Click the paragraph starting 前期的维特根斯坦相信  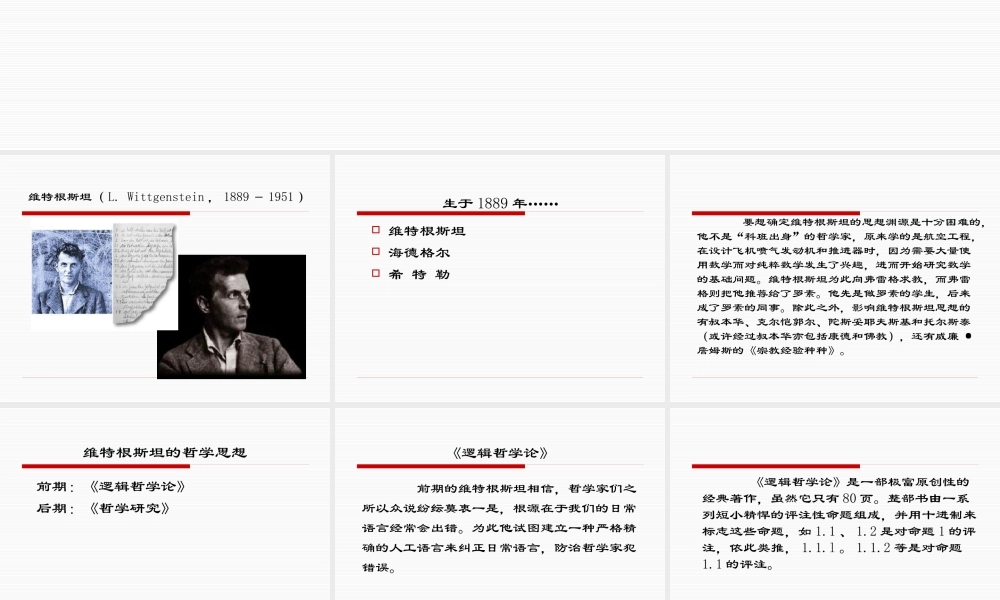pos(499,528)
